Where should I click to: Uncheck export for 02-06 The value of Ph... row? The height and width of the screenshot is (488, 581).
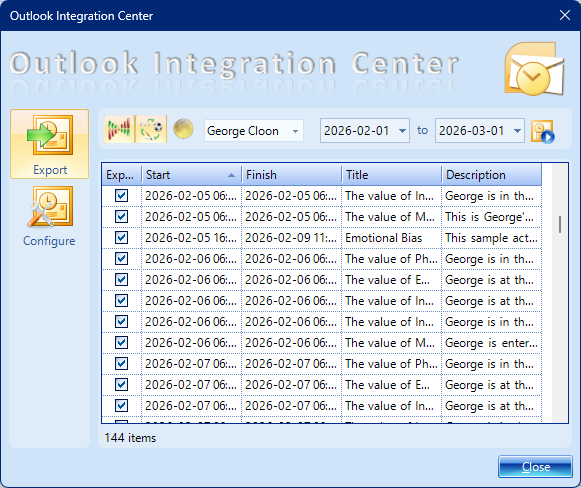coord(121,259)
